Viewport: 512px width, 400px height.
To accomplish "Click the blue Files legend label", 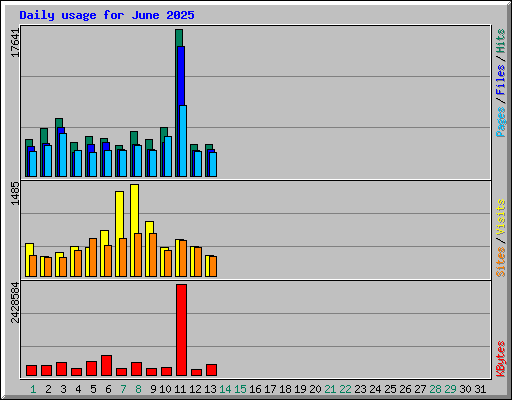I will (500, 79).
